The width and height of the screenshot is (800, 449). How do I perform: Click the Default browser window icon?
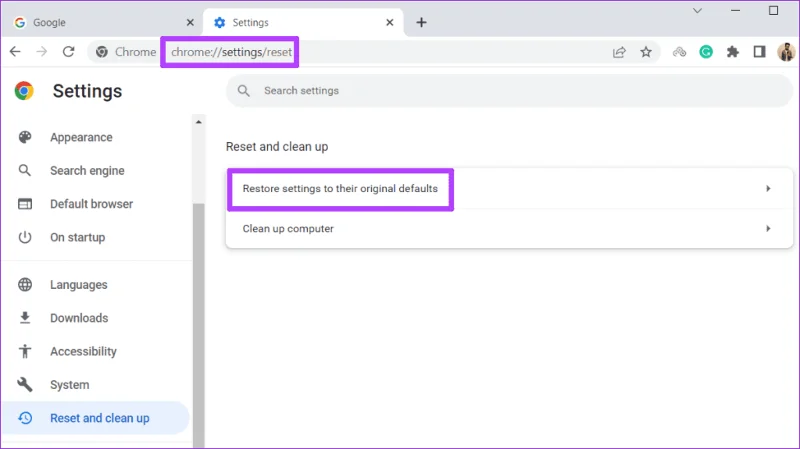[24, 204]
